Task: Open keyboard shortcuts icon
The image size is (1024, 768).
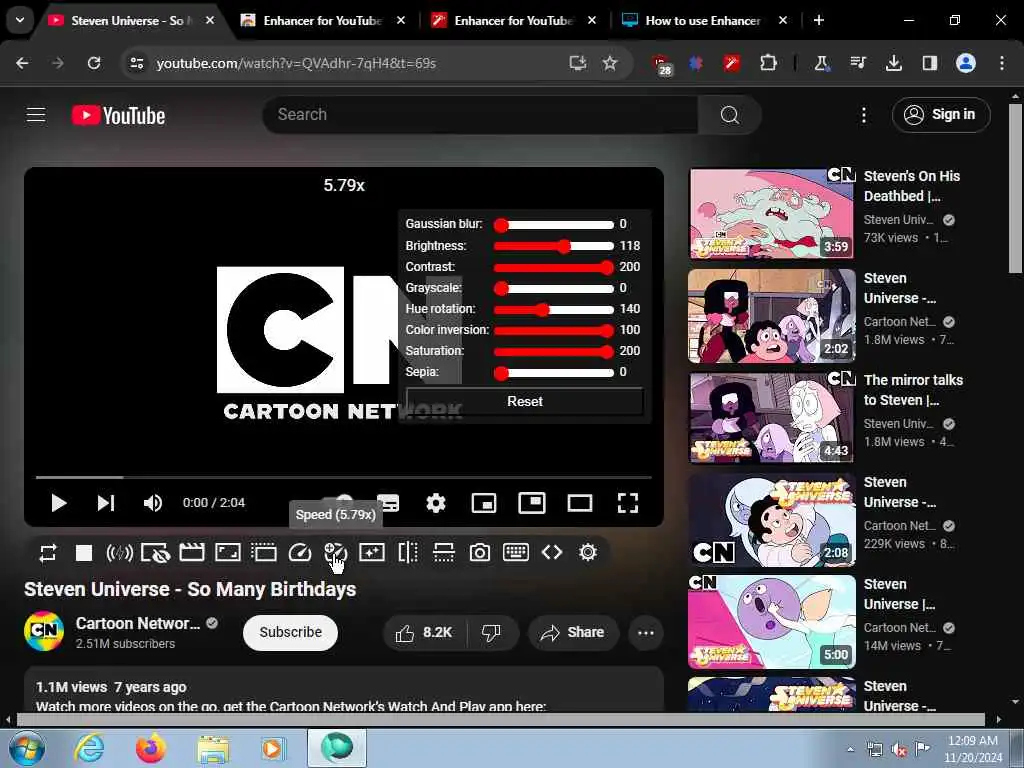Action: 516,552
